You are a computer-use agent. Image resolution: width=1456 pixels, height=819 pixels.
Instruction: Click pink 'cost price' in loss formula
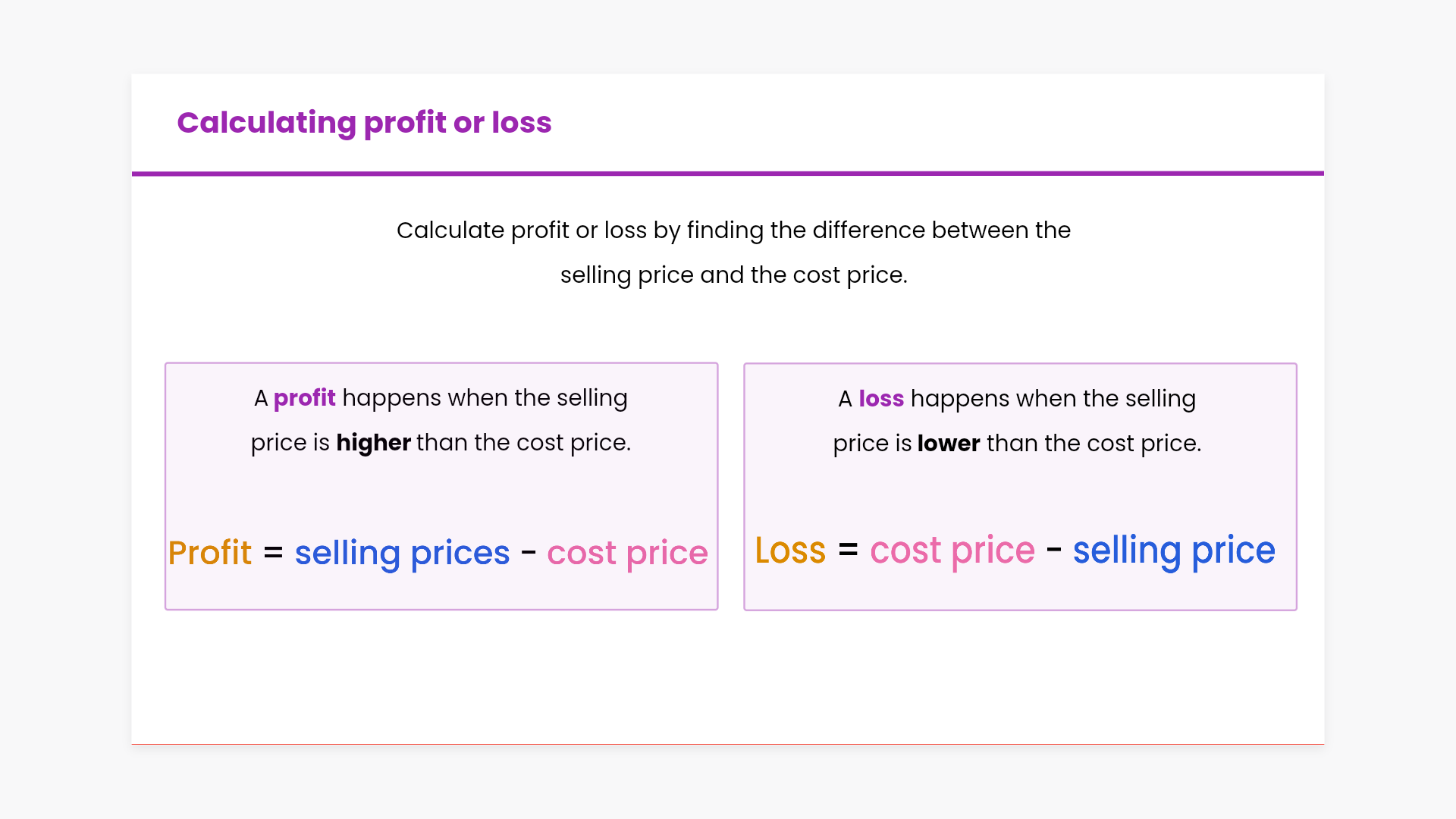pyautogui.click(x=952, y=551)
